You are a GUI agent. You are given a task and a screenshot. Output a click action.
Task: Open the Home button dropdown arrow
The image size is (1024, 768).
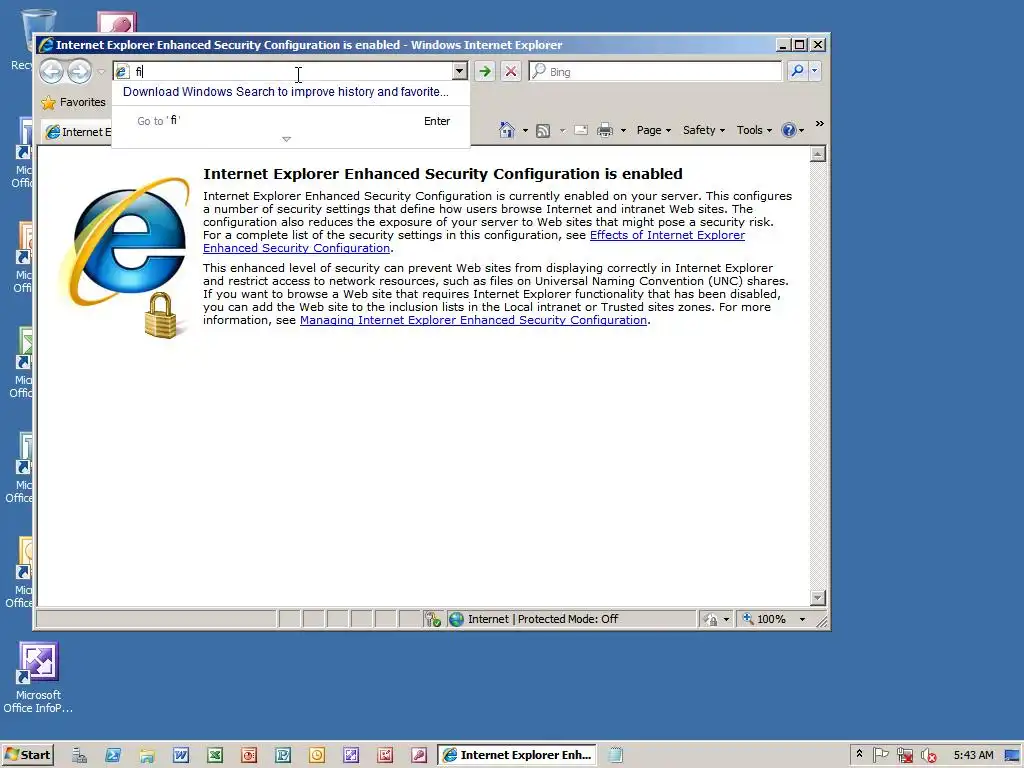(525, 131)
